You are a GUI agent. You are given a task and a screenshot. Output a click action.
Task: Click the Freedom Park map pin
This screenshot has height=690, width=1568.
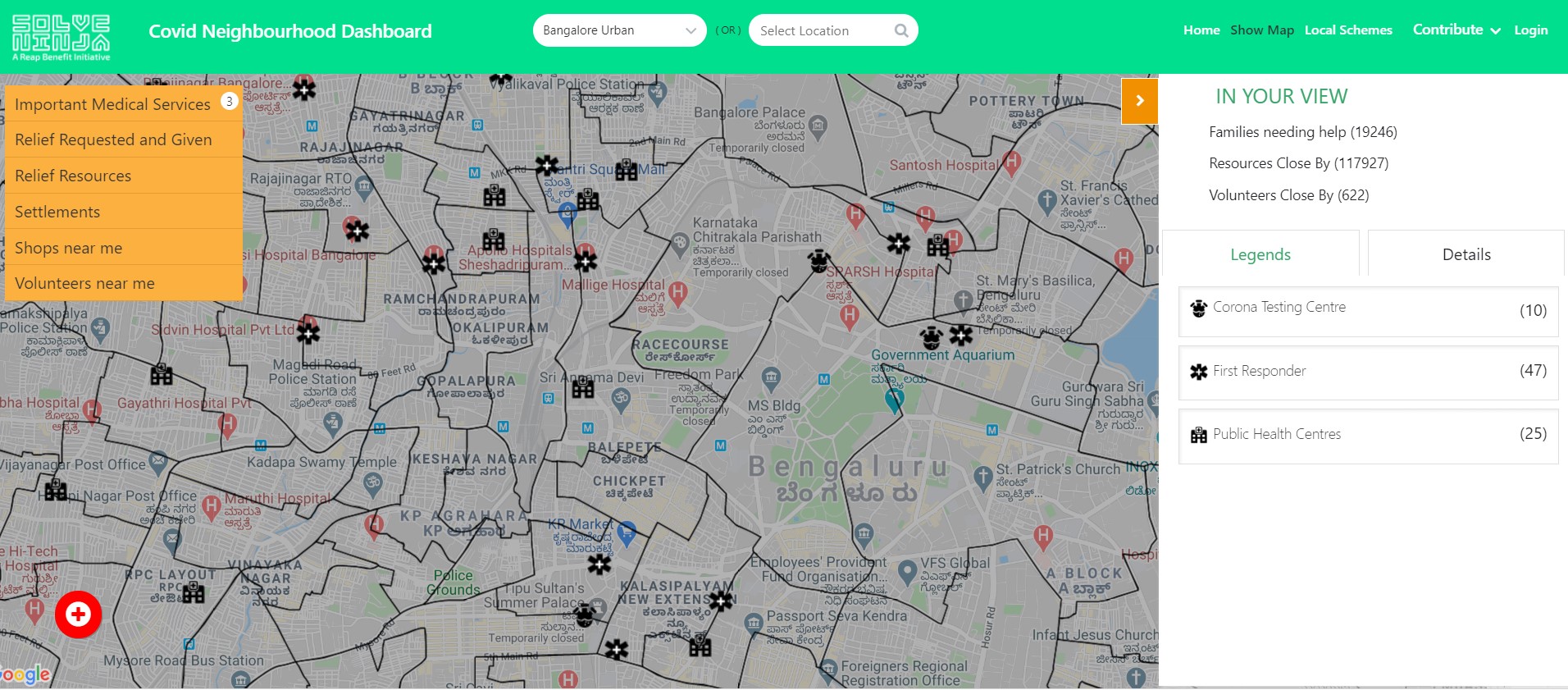pos(771,378)
